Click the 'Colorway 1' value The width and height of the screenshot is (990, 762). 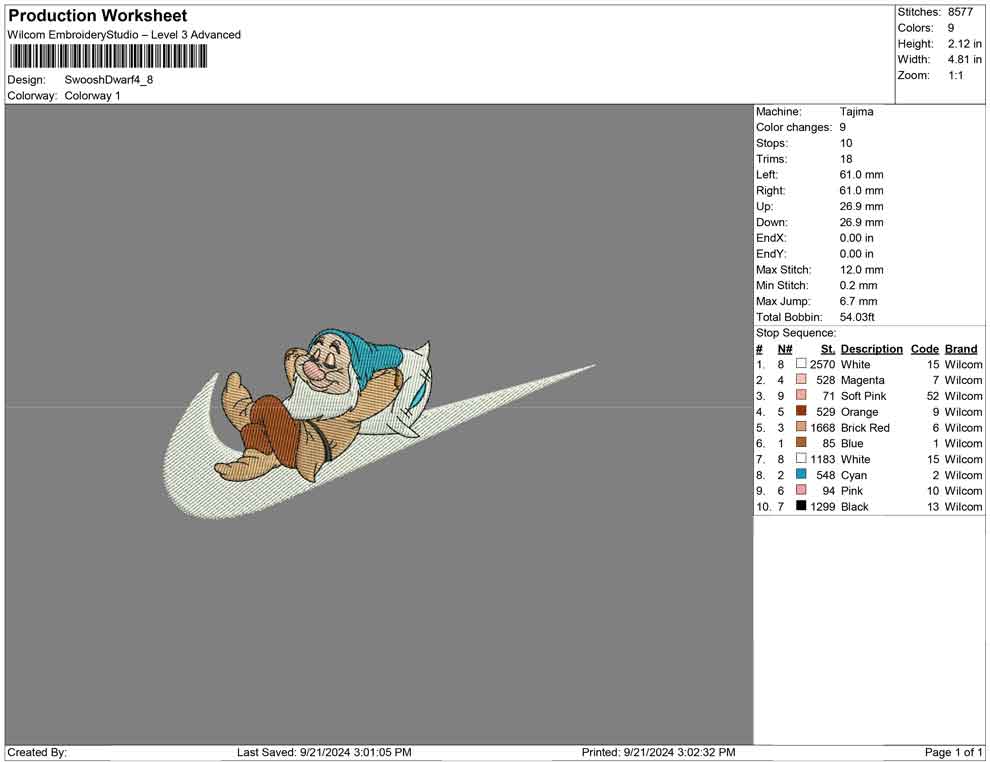pos(92,95)
